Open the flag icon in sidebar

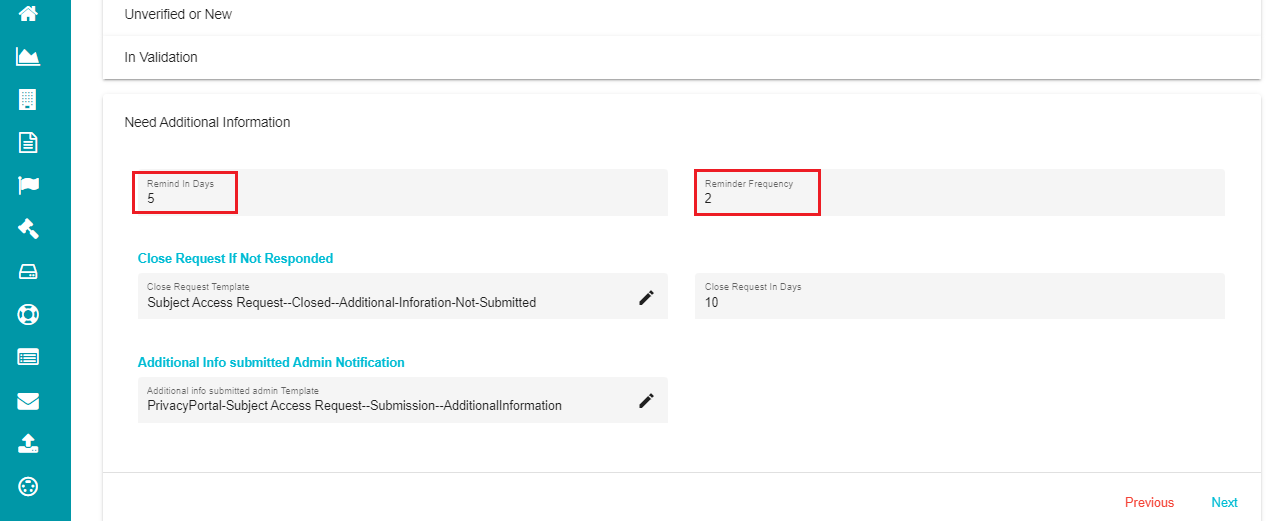[x=28, y=185]
